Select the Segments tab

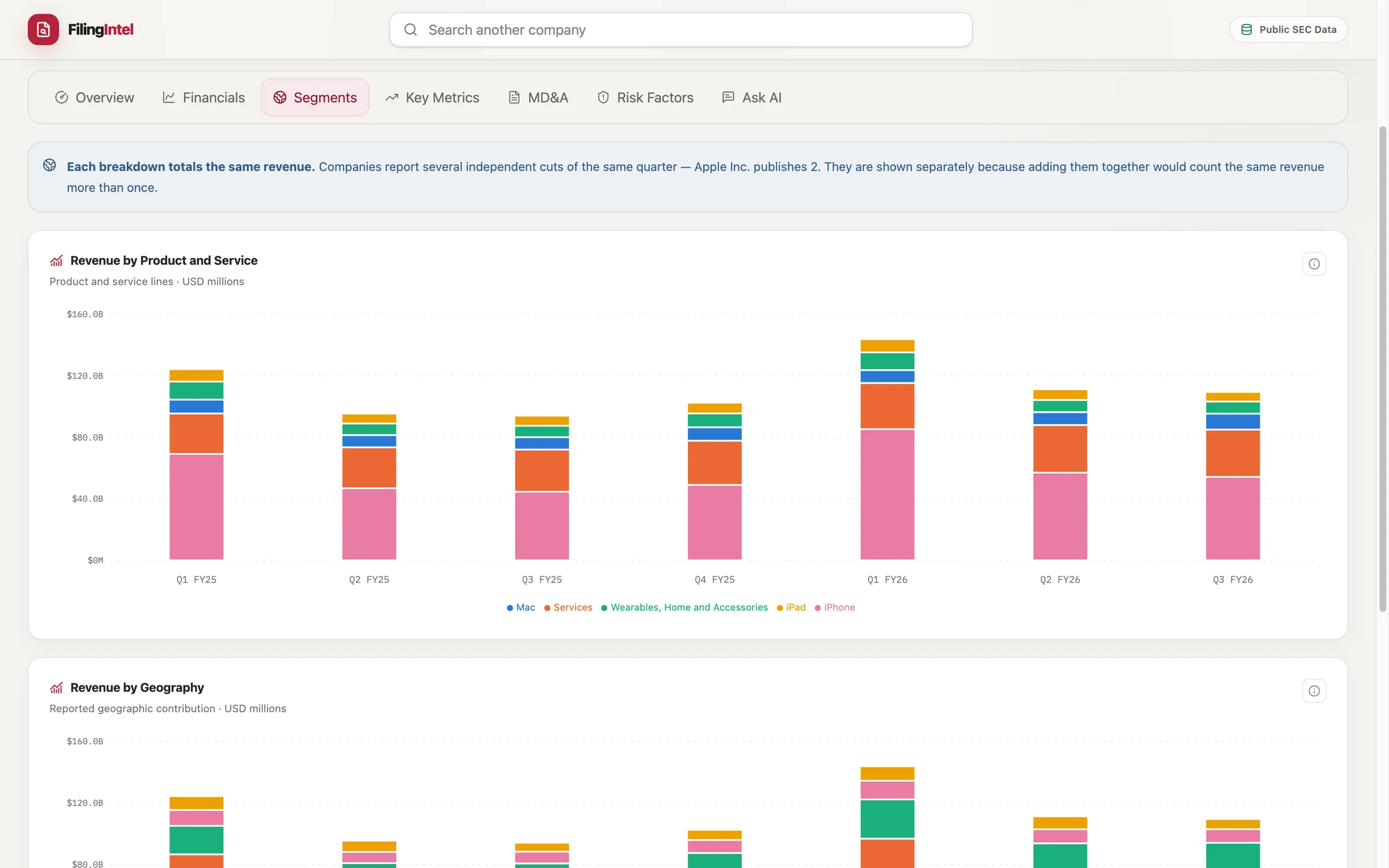pyautogui.click(x=315, y=97)
